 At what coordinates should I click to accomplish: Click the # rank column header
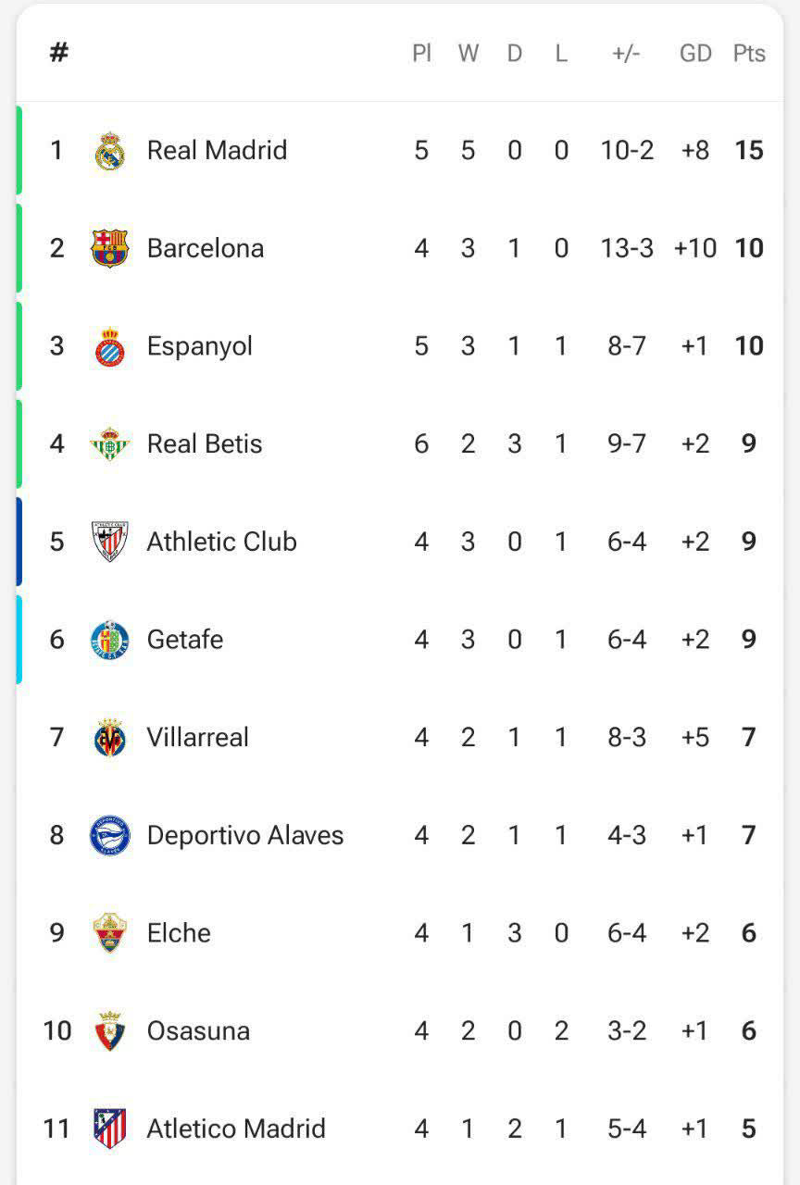[59, 53]
